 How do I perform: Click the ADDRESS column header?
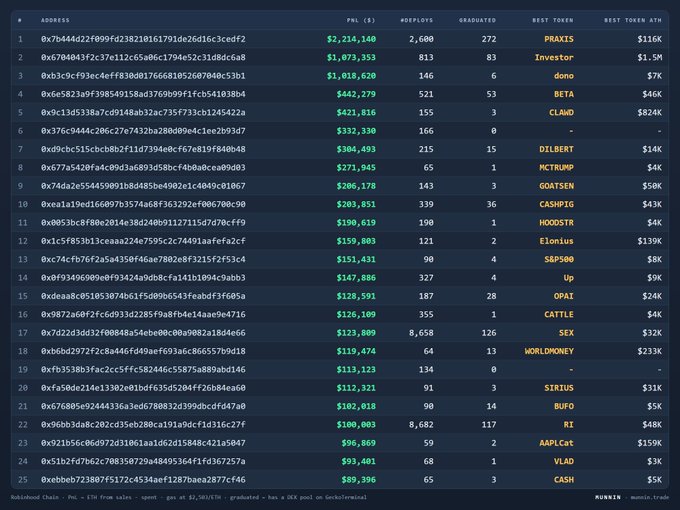click(x=55, y=20)
